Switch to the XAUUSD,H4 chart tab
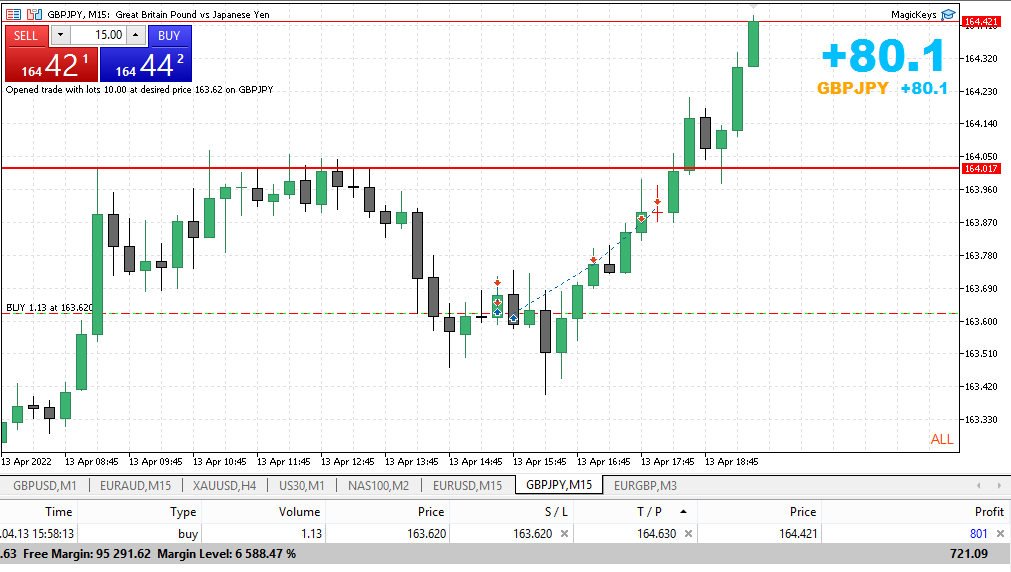The width and height of the screenshot is (1011, 572). pyautogui.click(x=224, y=486)
